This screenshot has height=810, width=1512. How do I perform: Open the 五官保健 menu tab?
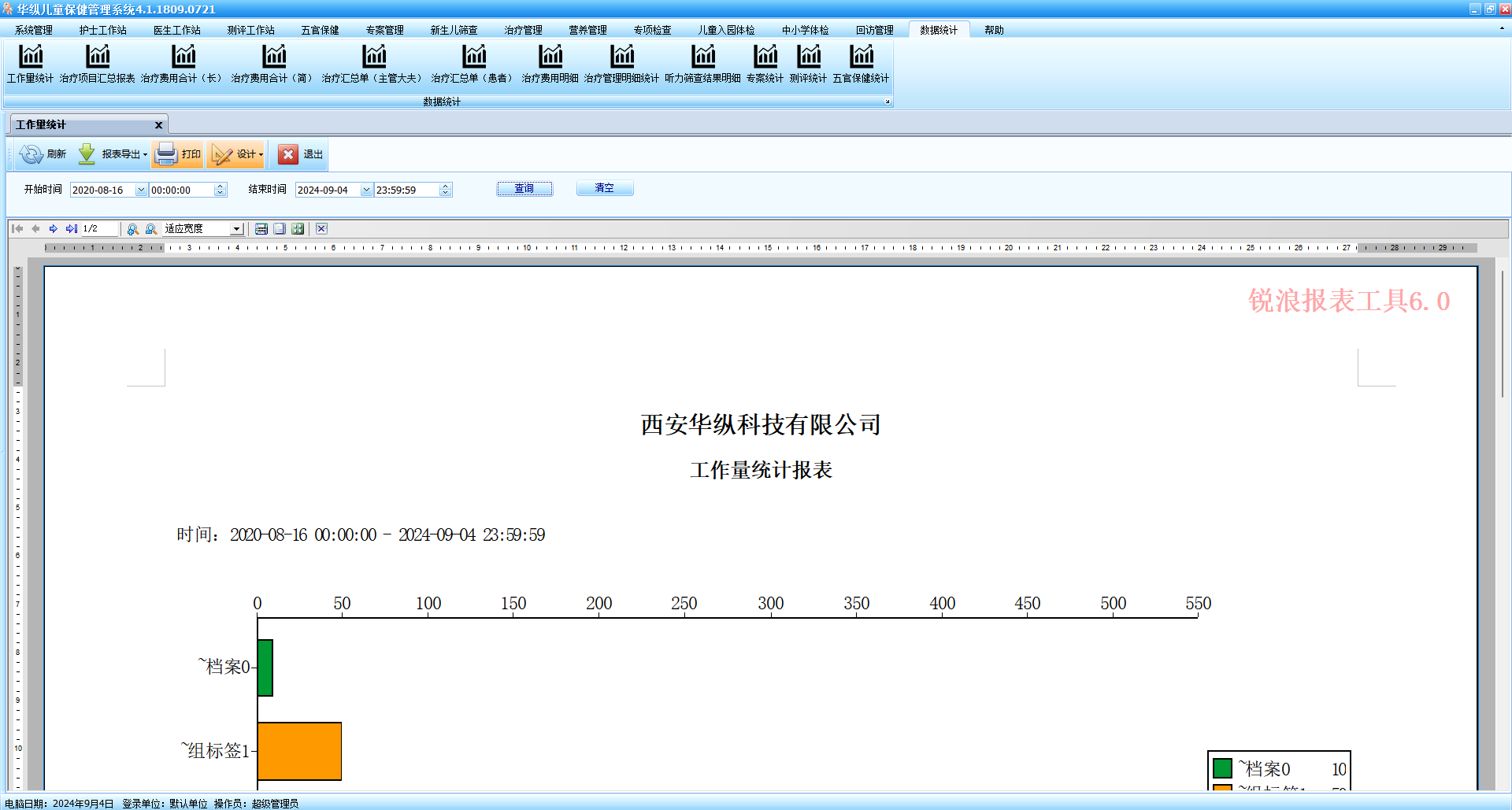pyautogui.click(x=321, y=30)
